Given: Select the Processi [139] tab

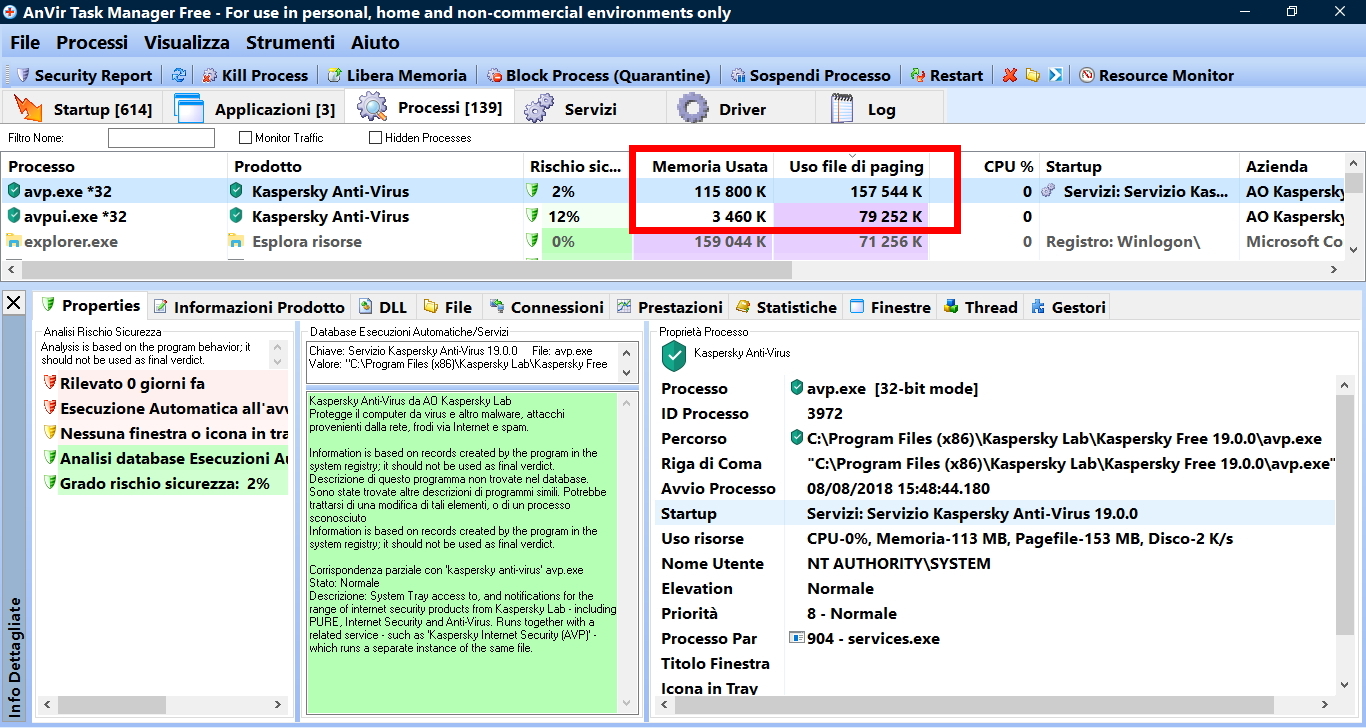Looking at the screenshot, I should click(x=430, y=107).
